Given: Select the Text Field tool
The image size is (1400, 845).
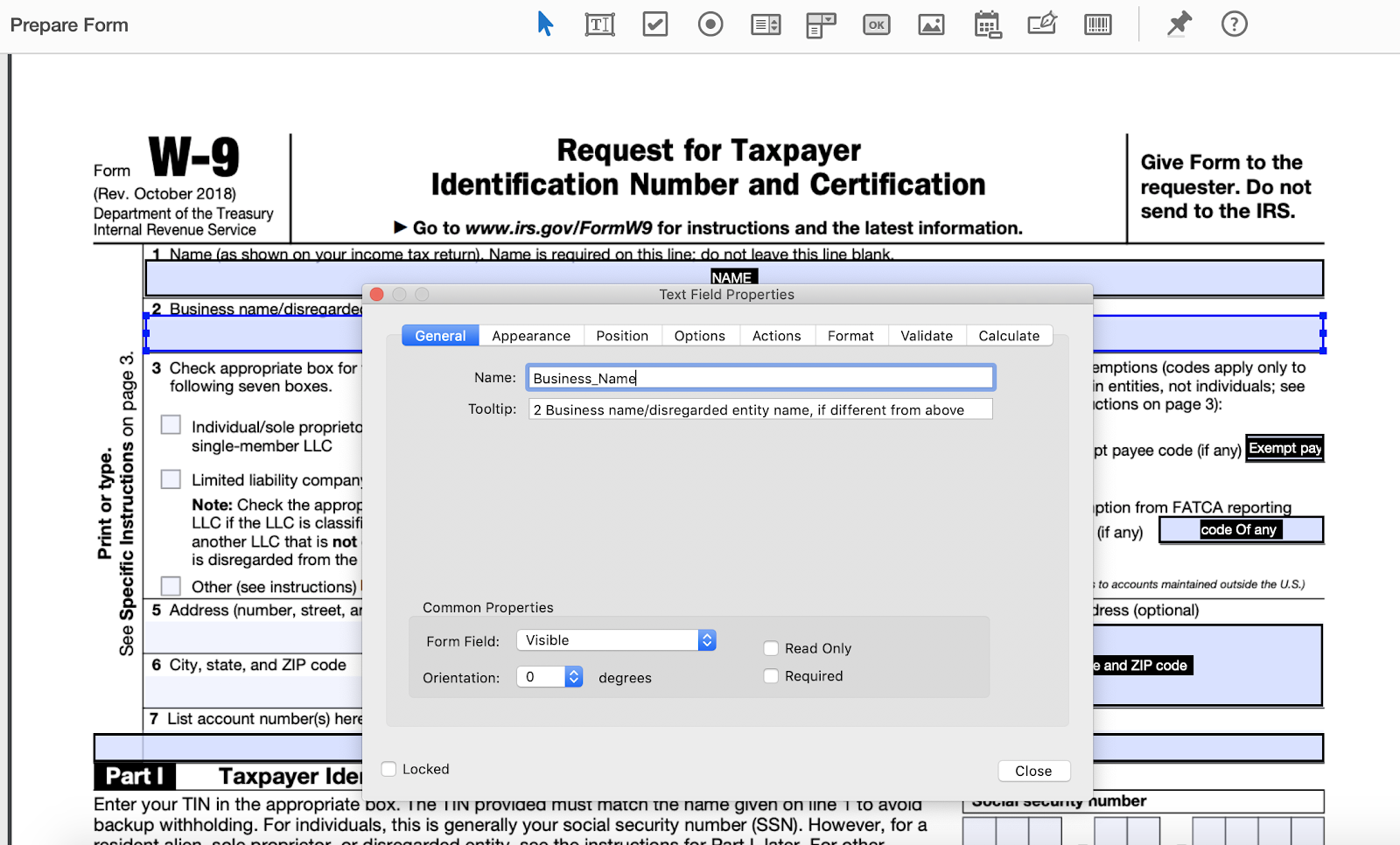Looking at the screenshot, I should 599,24.
